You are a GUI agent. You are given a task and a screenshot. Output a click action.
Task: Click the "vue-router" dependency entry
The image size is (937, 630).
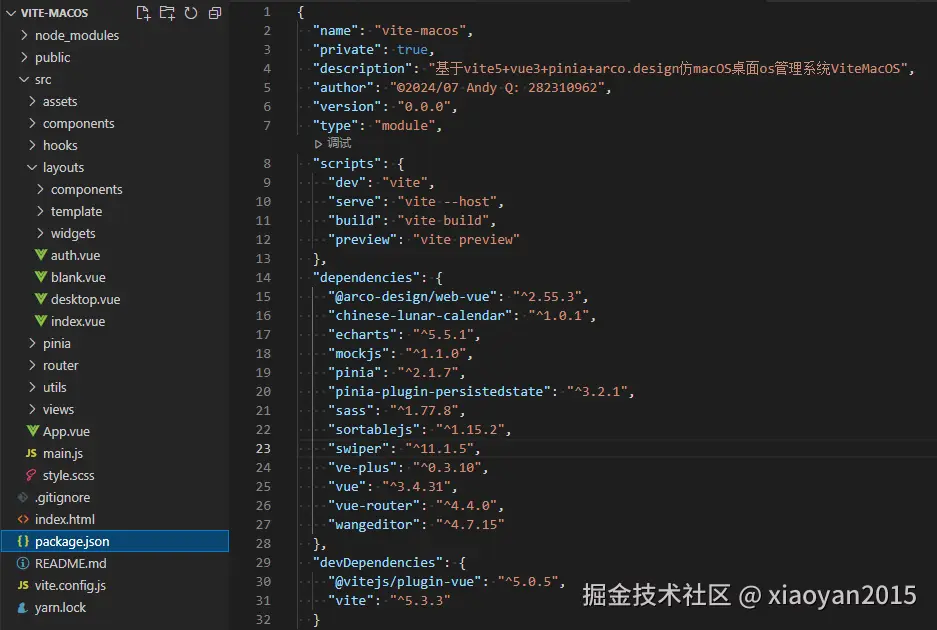(415, 506)
